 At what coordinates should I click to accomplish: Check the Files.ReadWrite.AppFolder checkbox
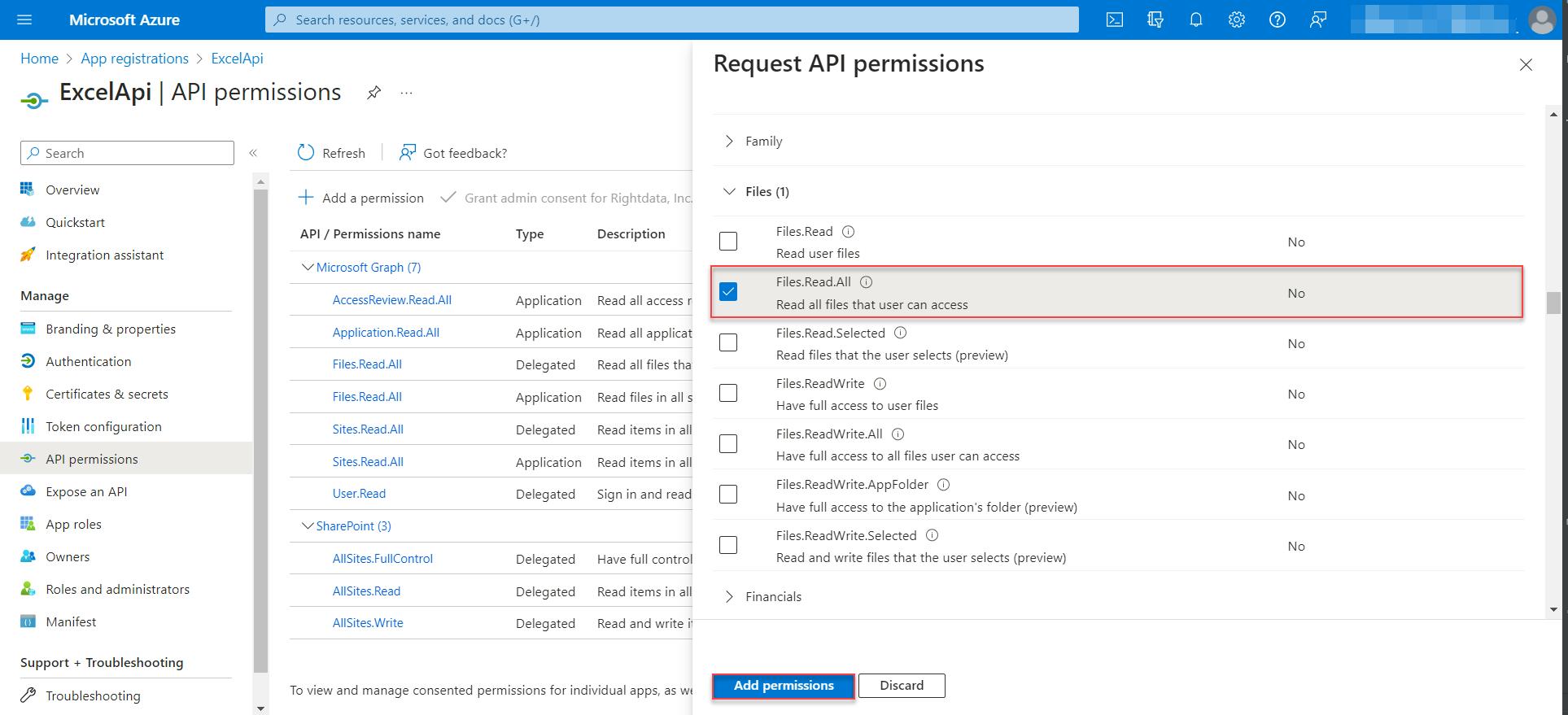[x=728, y=495]
